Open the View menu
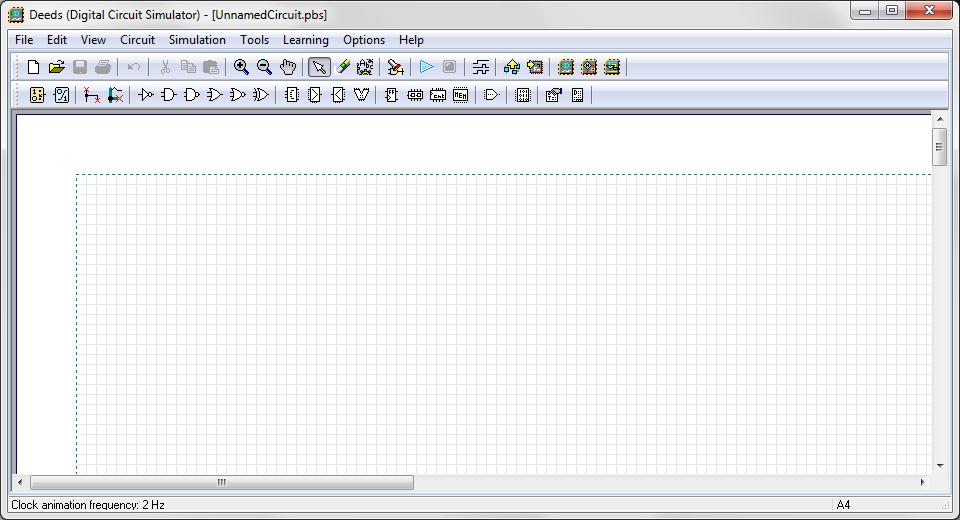 click(93, 40)
